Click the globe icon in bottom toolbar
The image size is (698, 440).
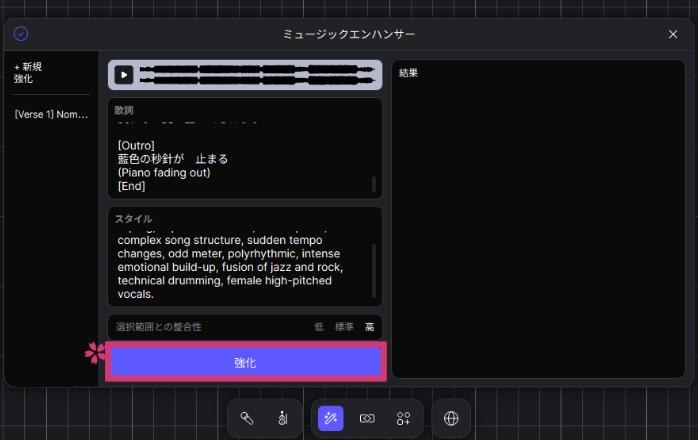click(451, 418)
